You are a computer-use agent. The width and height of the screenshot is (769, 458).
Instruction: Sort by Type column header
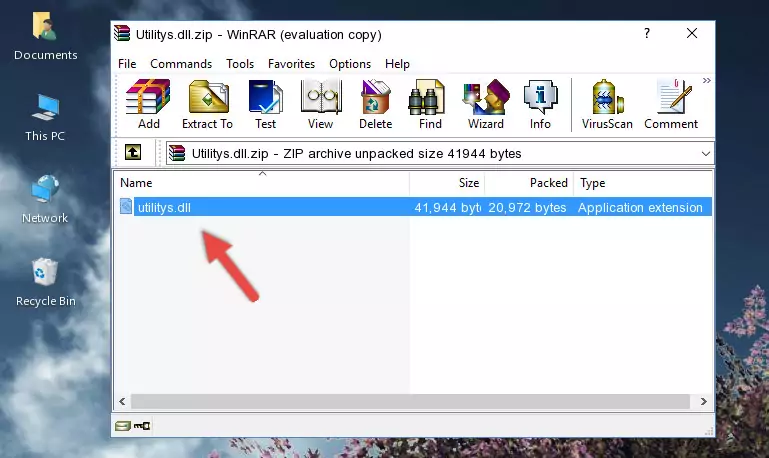point(643,183)
